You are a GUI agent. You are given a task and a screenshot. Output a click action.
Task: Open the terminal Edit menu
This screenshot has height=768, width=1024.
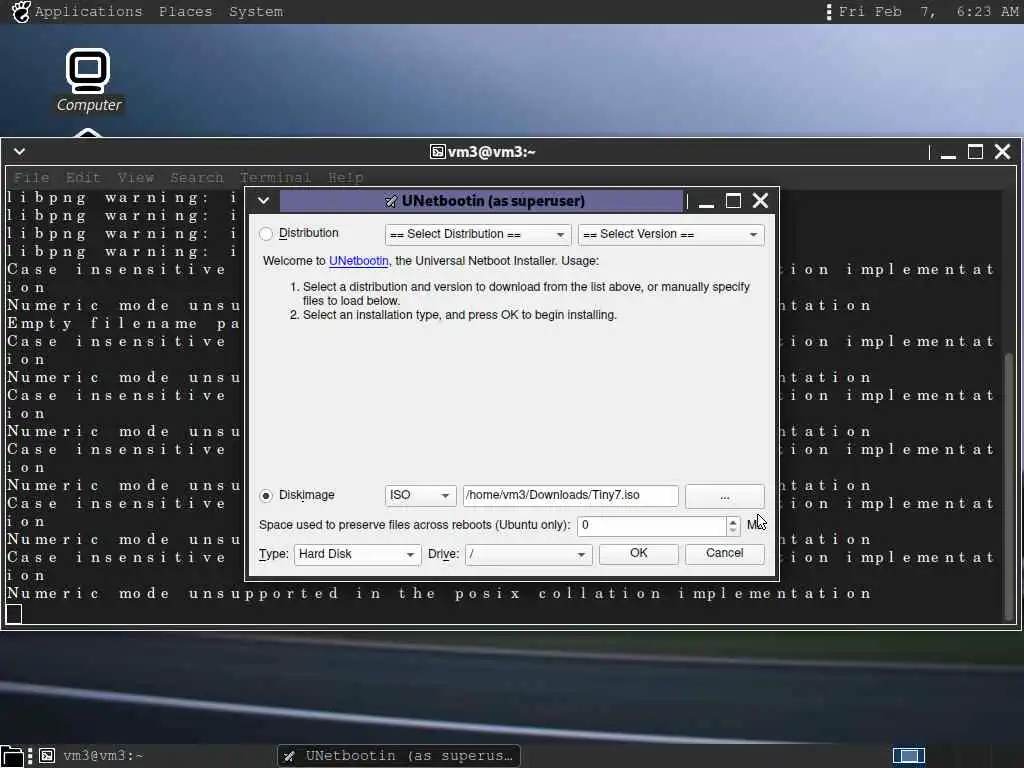83,178
